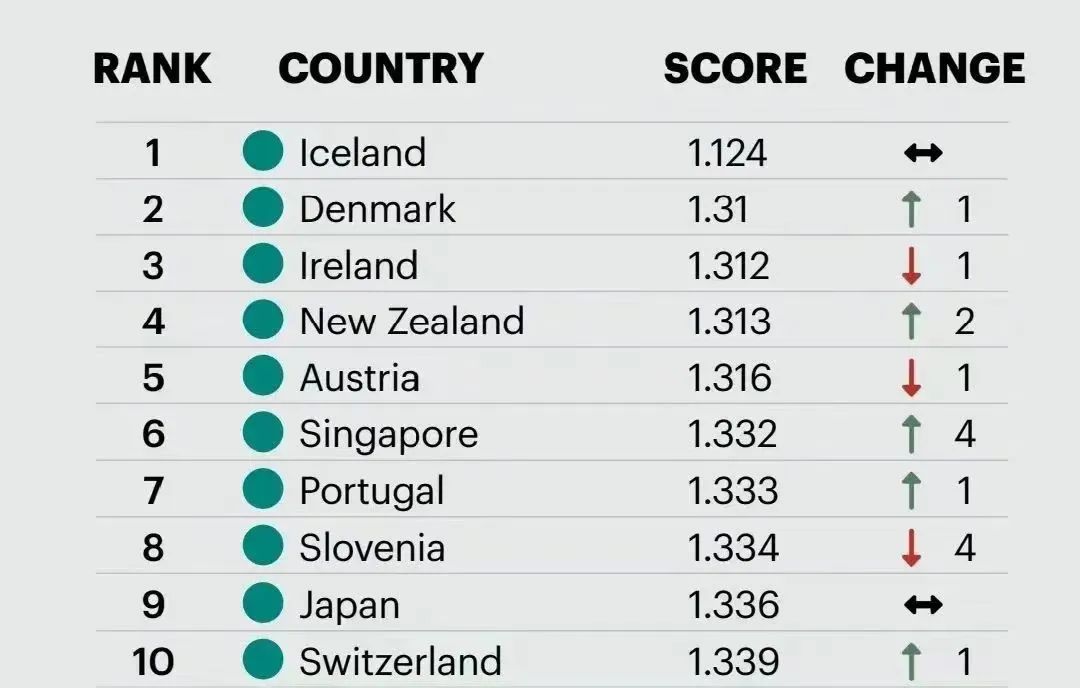Image resolution: width=1080 pixels, height=688 pixels.
Task: Click the green up arrow for Portugal
Action: coord(911,491)
